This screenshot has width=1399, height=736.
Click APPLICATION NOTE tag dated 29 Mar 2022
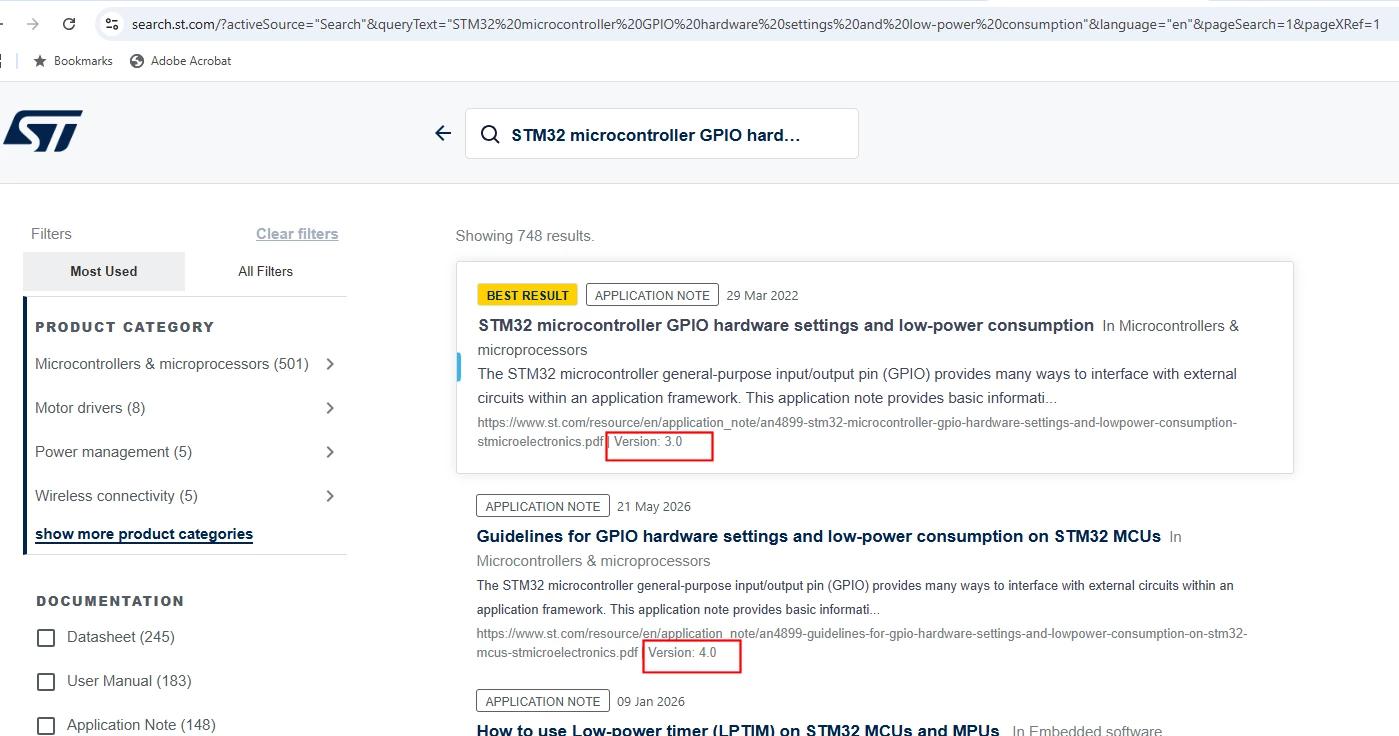(x=652, y=295)
